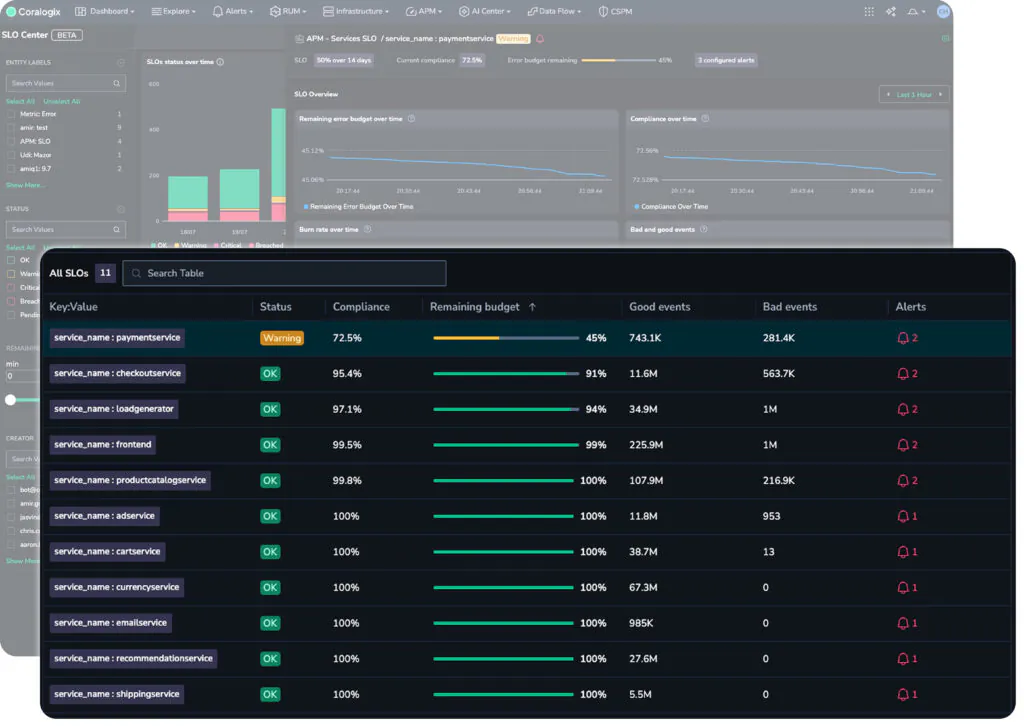
Task: Click search icon in Status search box
Action: 116,230
